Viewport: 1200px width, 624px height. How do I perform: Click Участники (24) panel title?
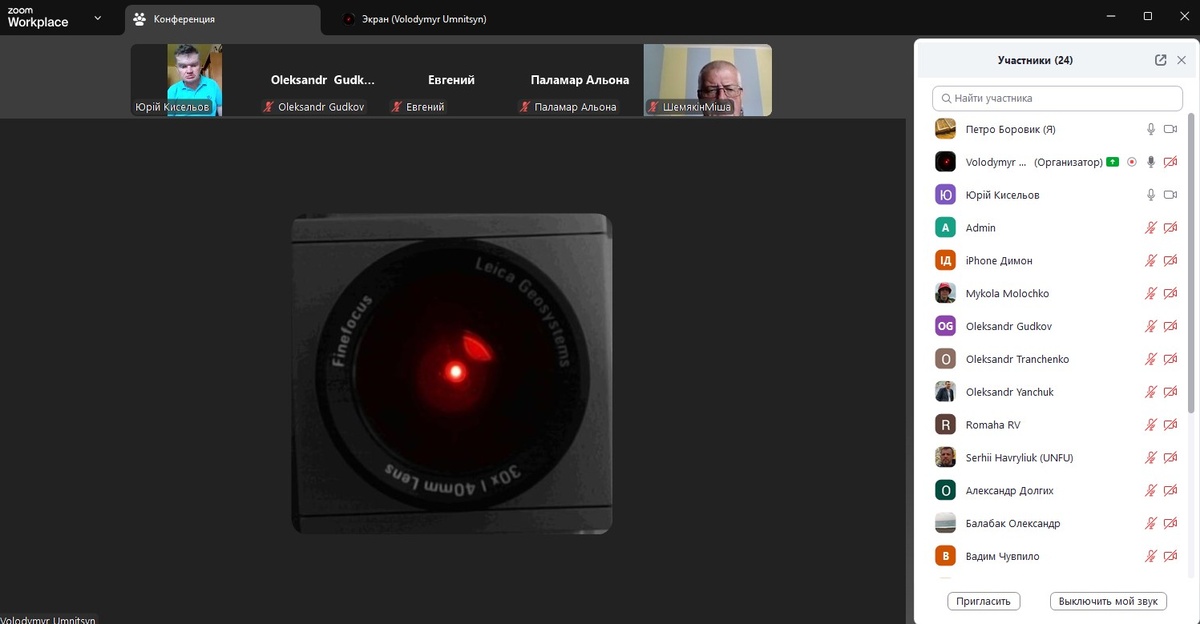1035,60
